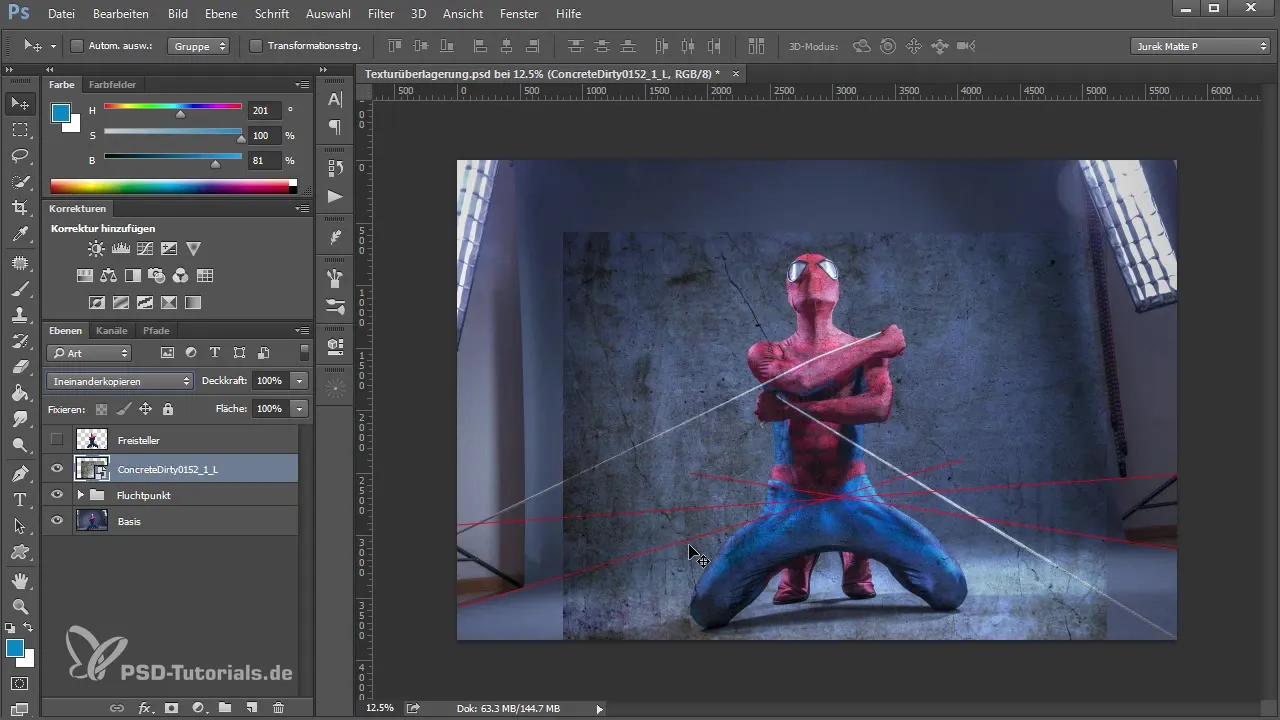Select the Zoom tool
Viewport: 1280px width, 720px height.
pos(20,606)
